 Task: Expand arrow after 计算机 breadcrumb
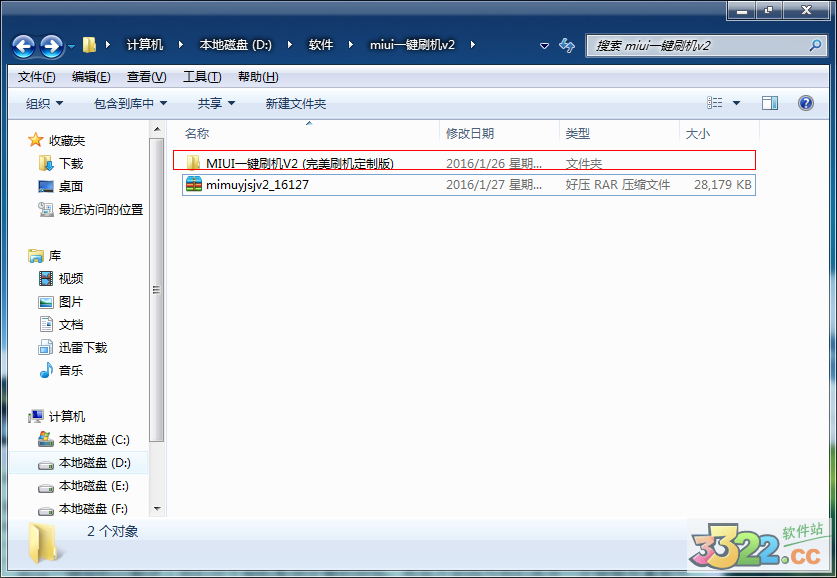click(x=180, y=45)
